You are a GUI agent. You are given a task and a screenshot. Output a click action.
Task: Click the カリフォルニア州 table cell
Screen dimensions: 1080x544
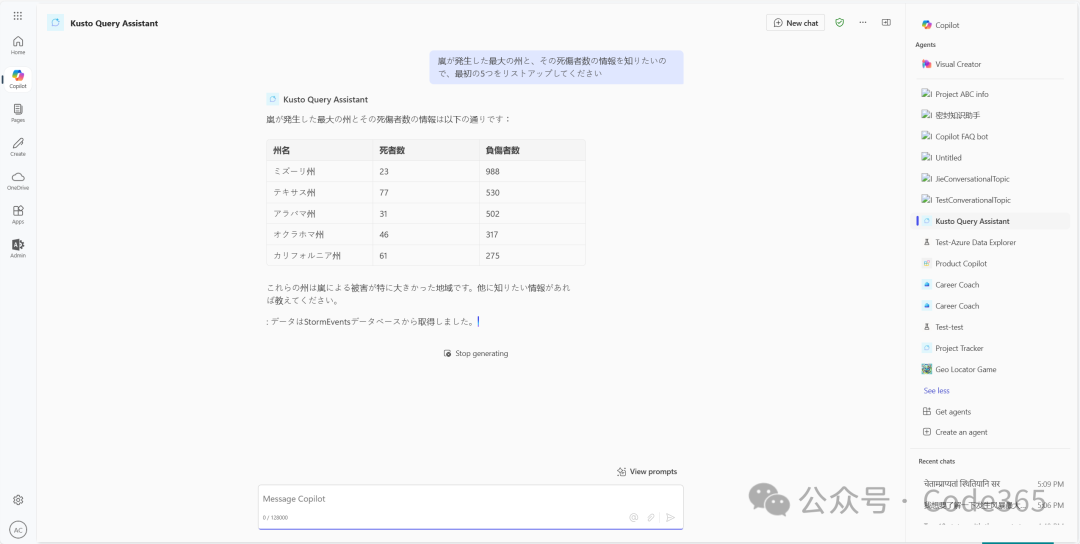(x=320, y=255)
